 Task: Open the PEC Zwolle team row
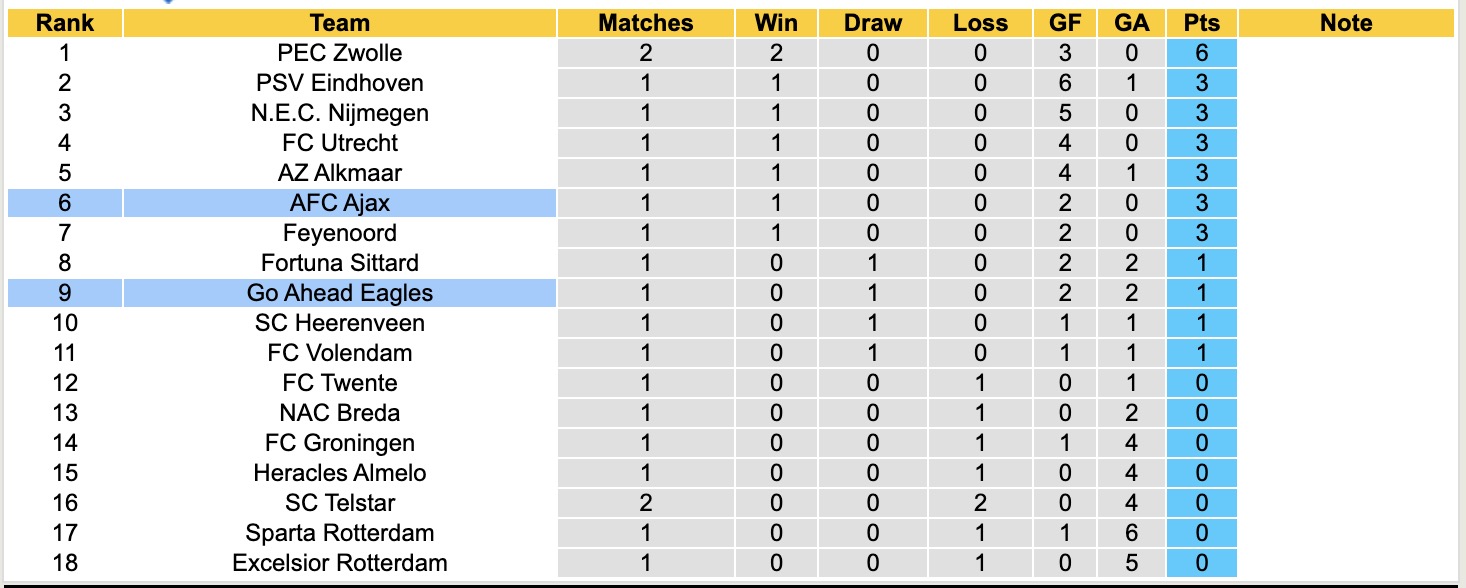339,53
